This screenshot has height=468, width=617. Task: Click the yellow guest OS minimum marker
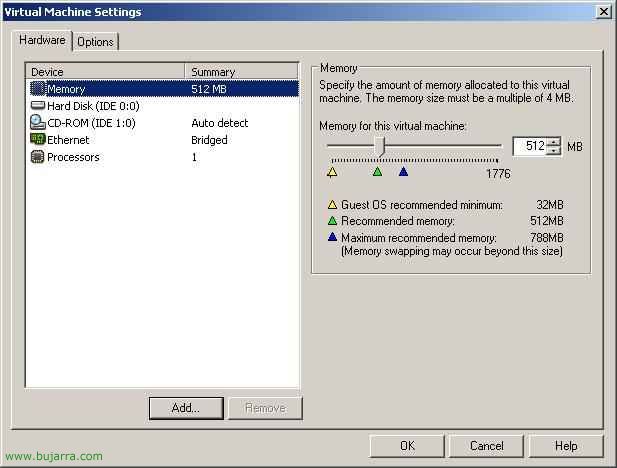[x=332, y=172]
